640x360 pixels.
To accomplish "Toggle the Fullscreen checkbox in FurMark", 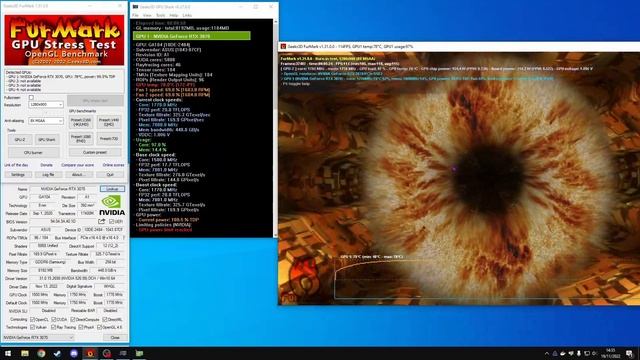I will pyautogui.click(x=31, y=98).
